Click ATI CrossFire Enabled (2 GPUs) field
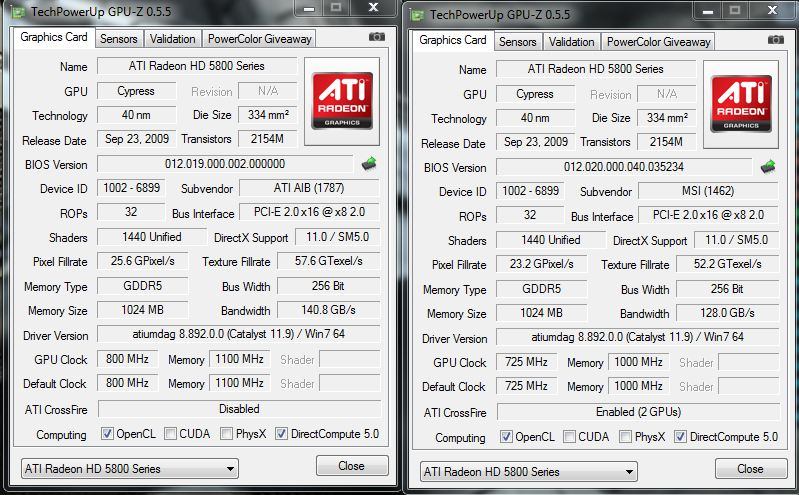The height and width of the screenshot is (495, 799). (638, 412)
